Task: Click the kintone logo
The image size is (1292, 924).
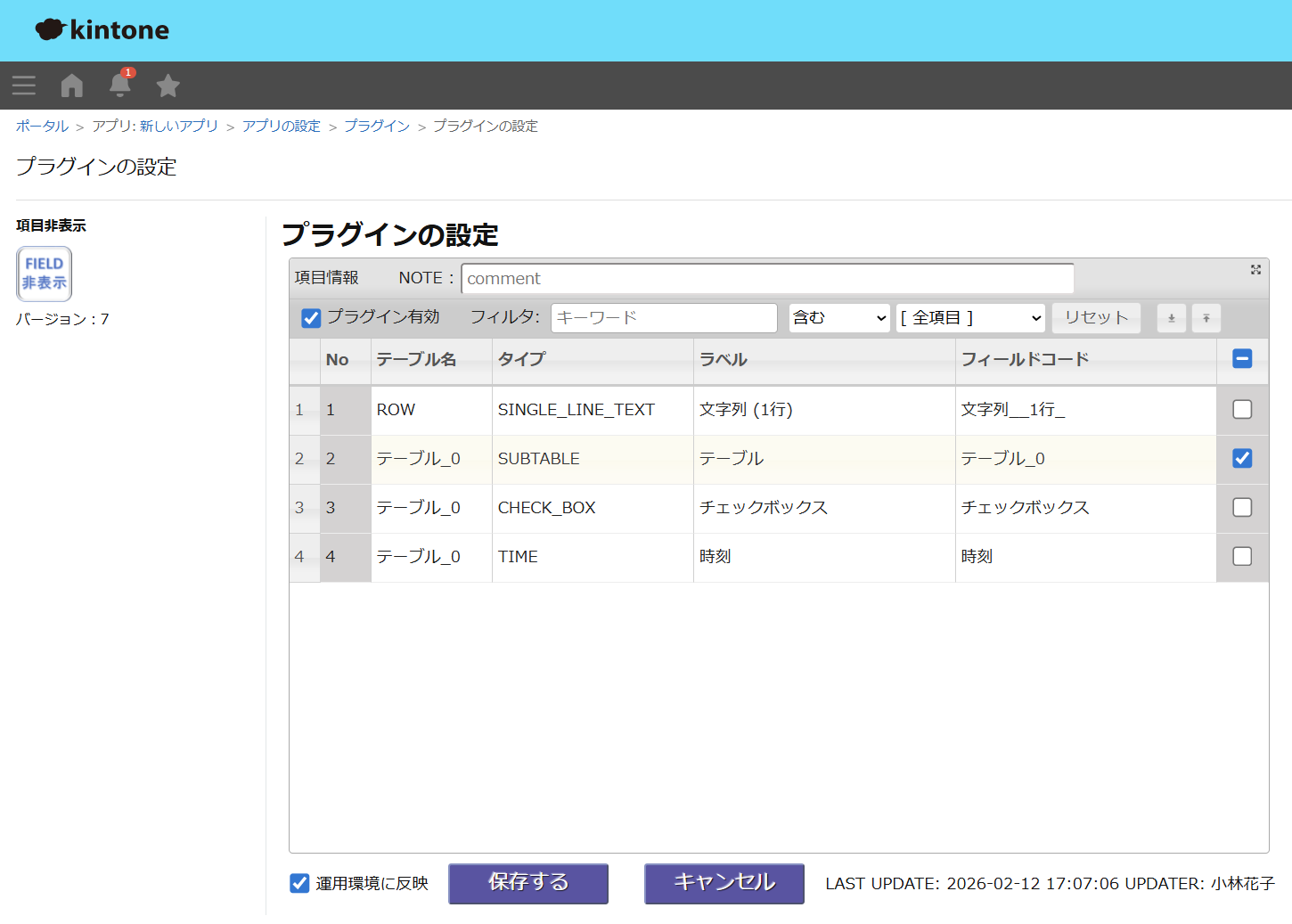Action: click(x=102, y=30)
